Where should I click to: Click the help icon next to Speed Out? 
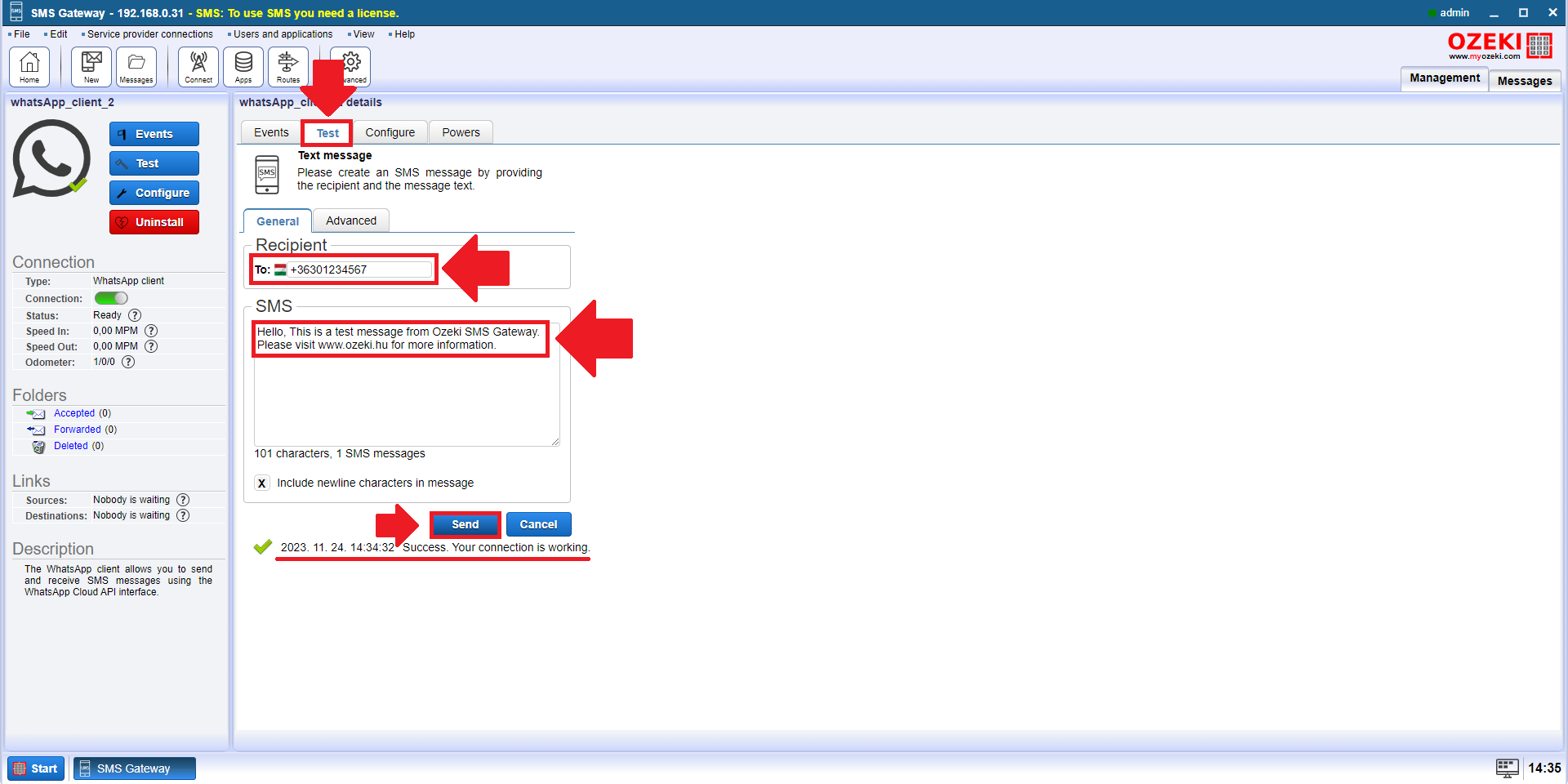(x=151, y=346)
